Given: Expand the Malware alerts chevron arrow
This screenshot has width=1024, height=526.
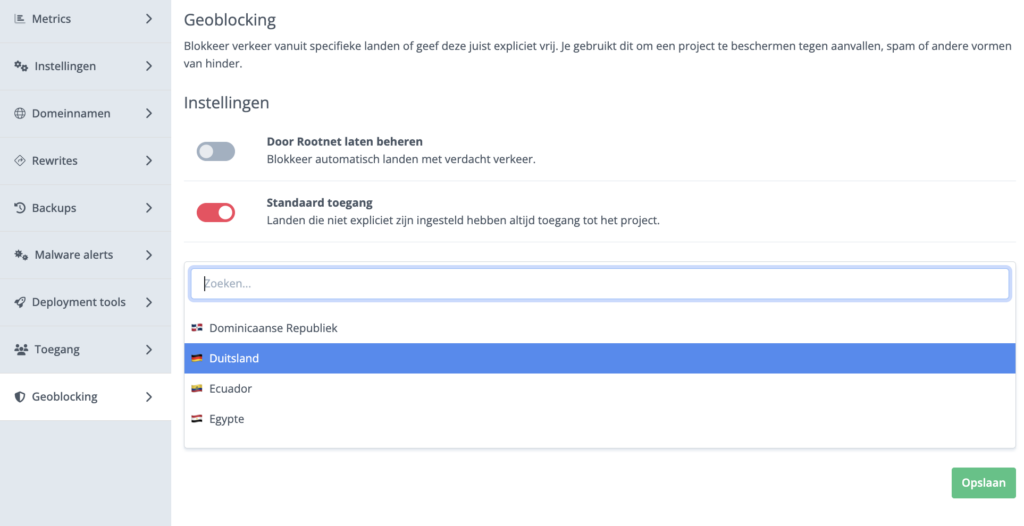Looking at the screenshot, I should point(149,255).
